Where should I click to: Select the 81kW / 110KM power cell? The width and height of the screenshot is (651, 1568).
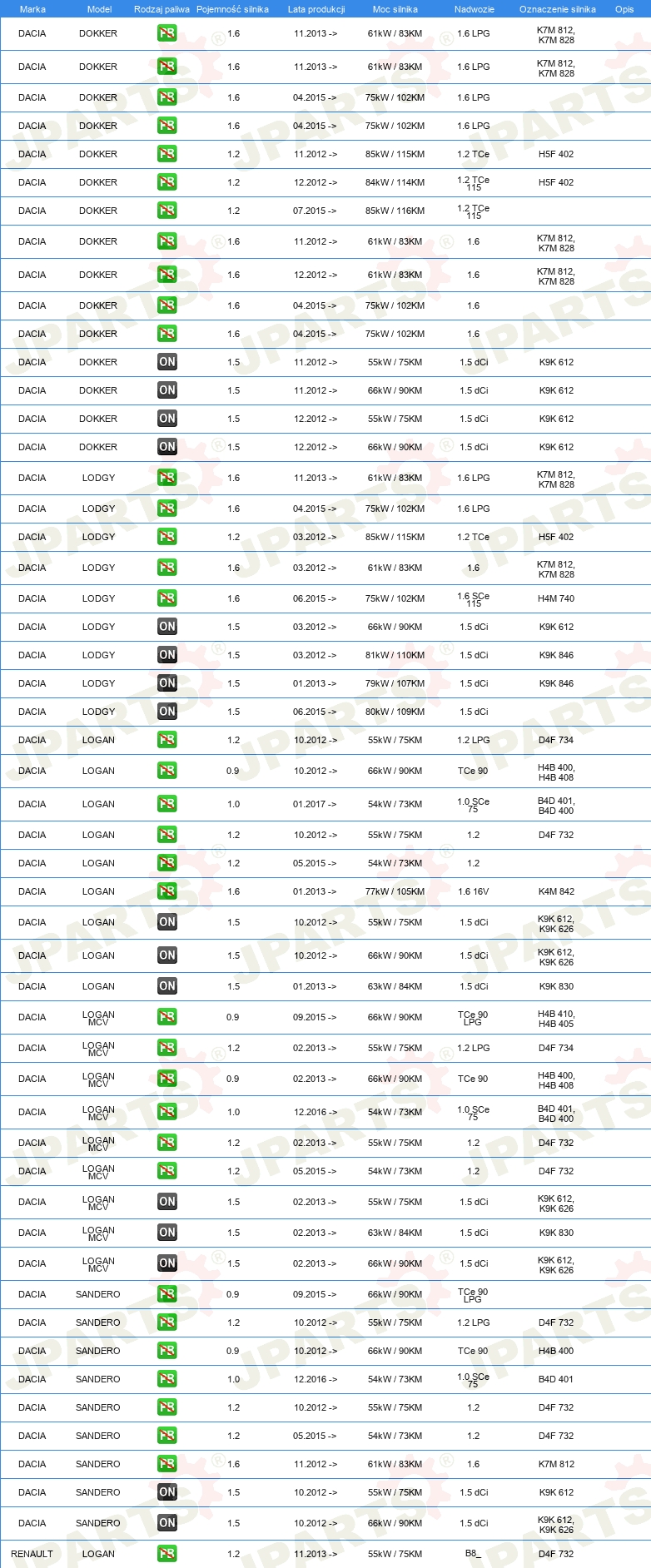coord(395,655)
